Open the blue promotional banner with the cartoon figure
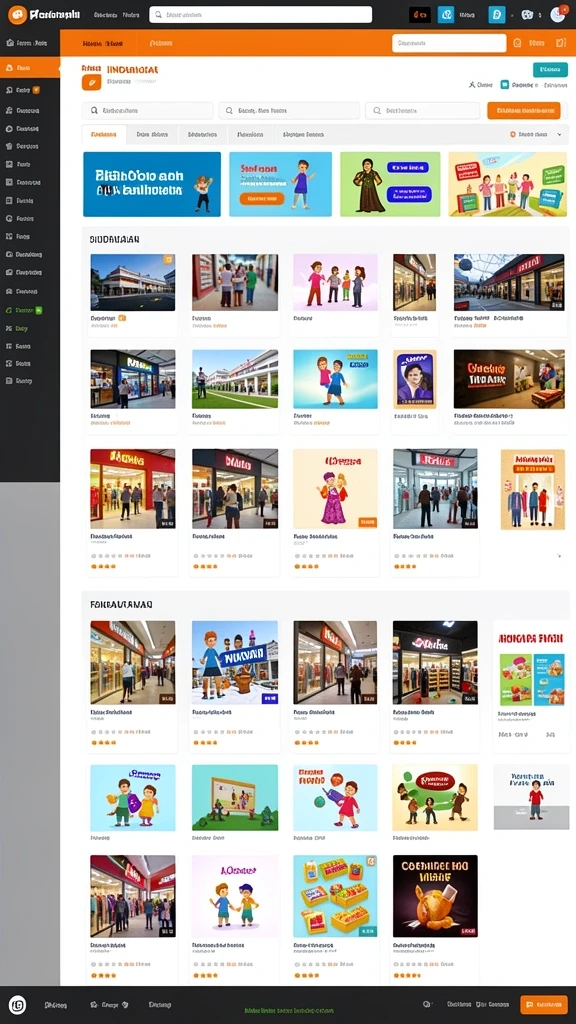 152,184
